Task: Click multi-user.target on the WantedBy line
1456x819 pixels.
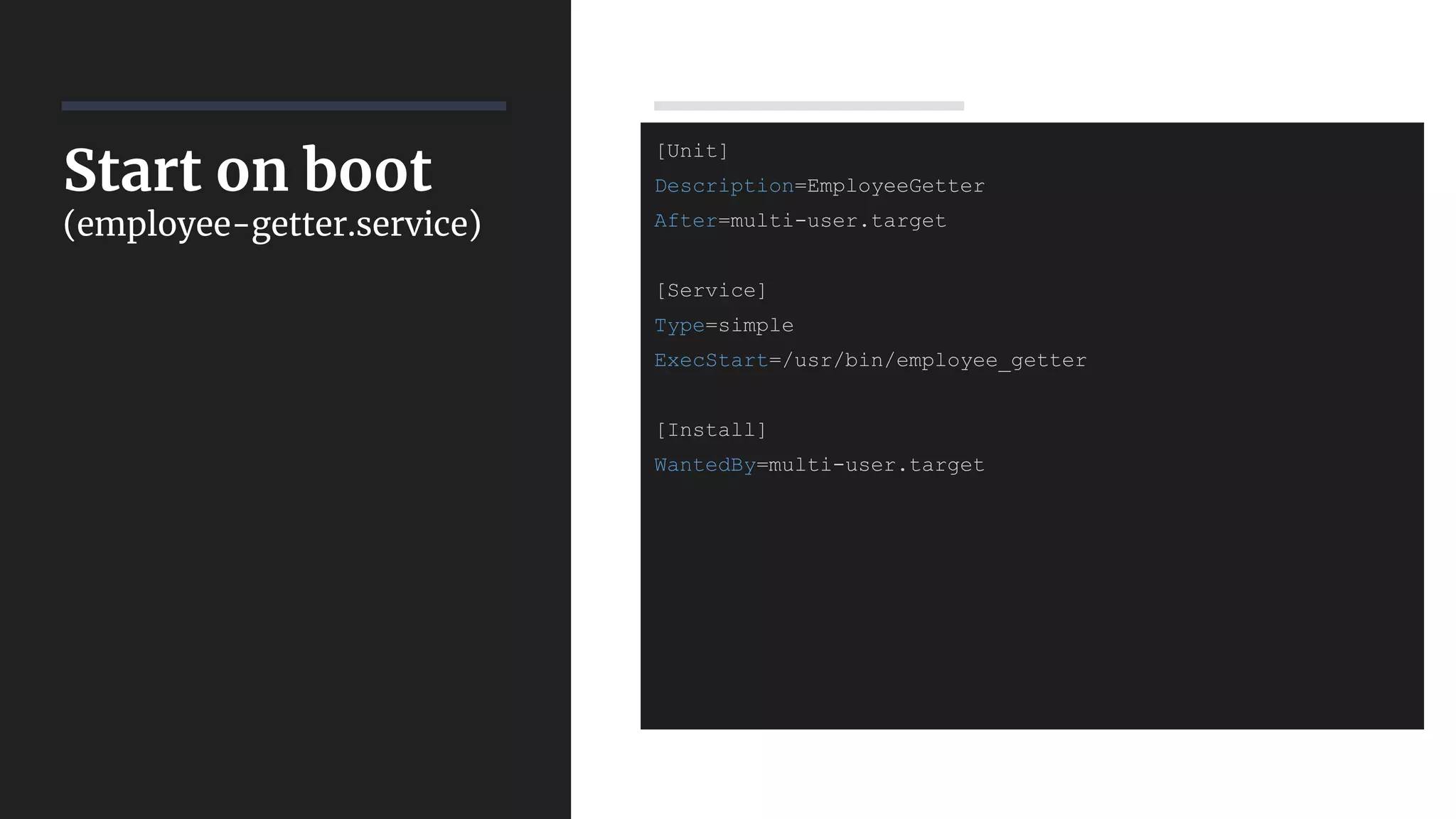Action: 876,465
